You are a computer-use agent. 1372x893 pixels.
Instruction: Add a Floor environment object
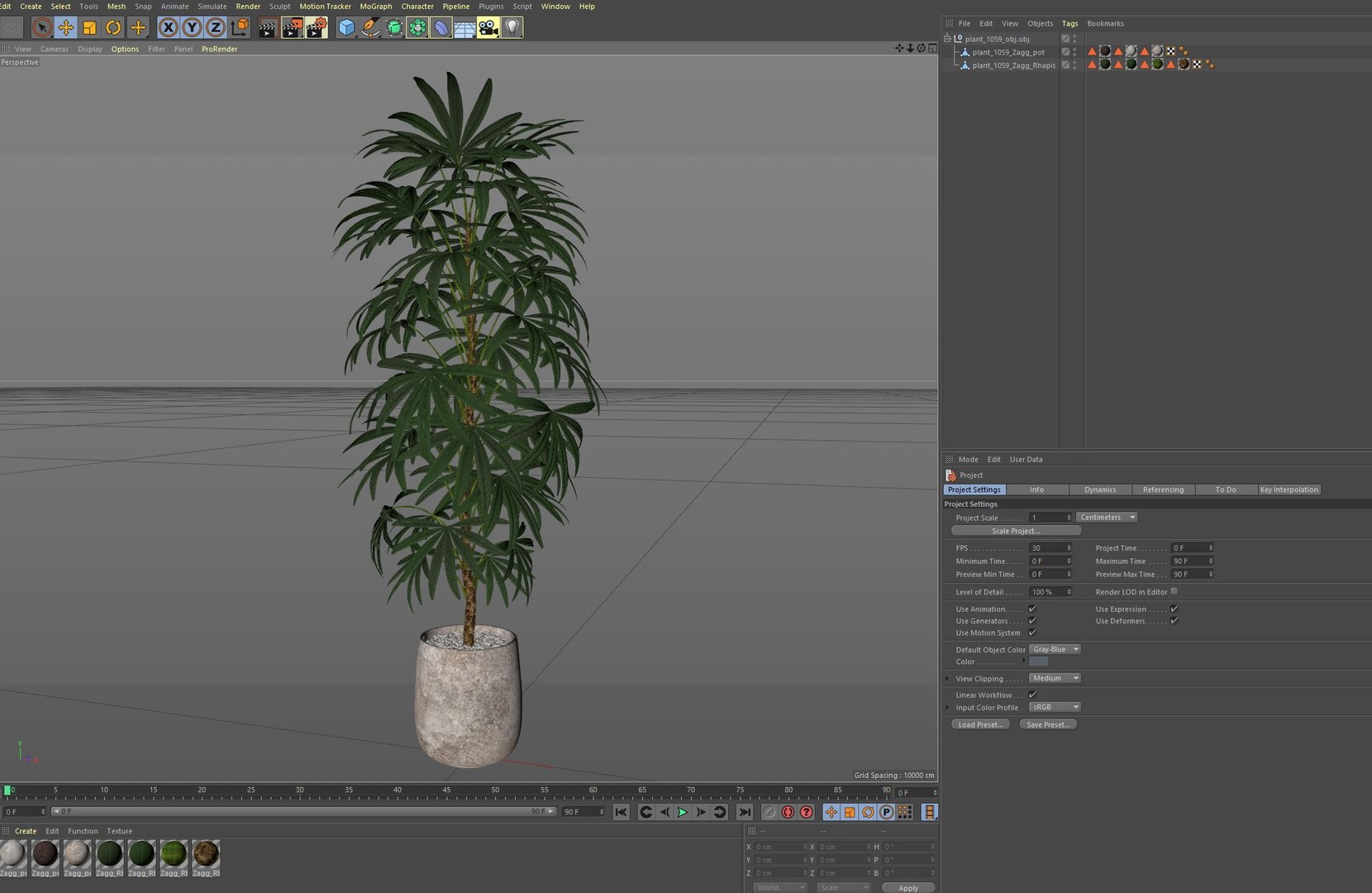tap(464, 27)
